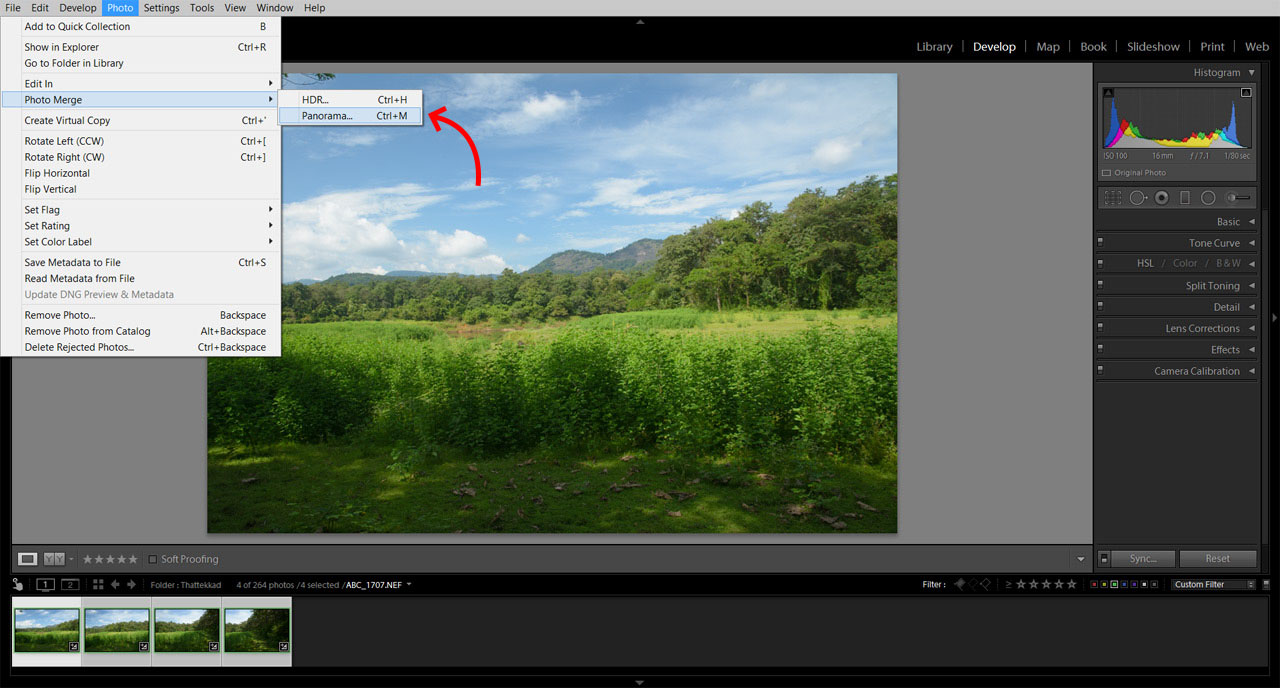The image size is (1280, 688).
Task: Switch to Loupe view in the toolbar
Action: coord(27,558)
